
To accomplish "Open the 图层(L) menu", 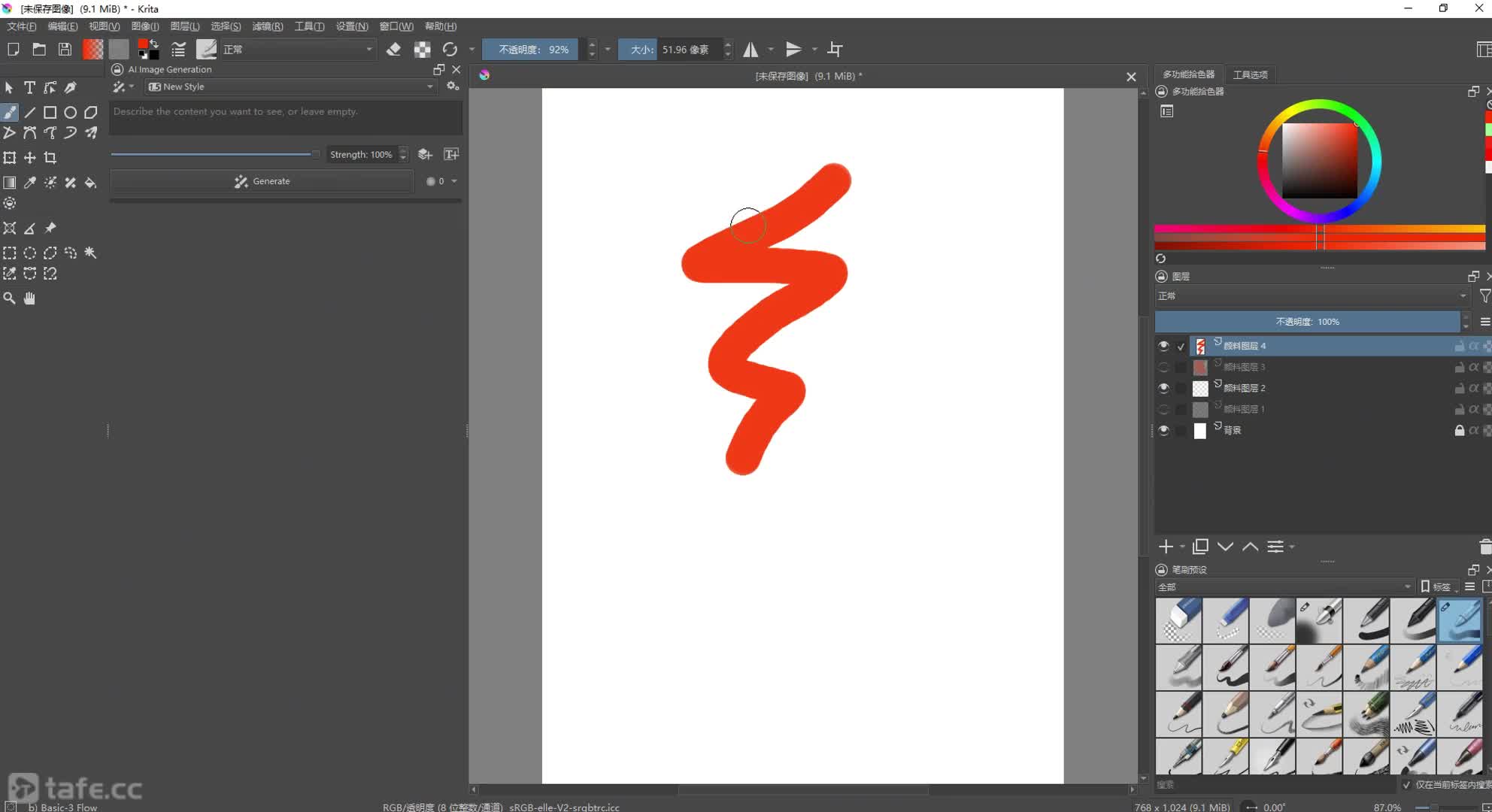I will tap(185, 26).
